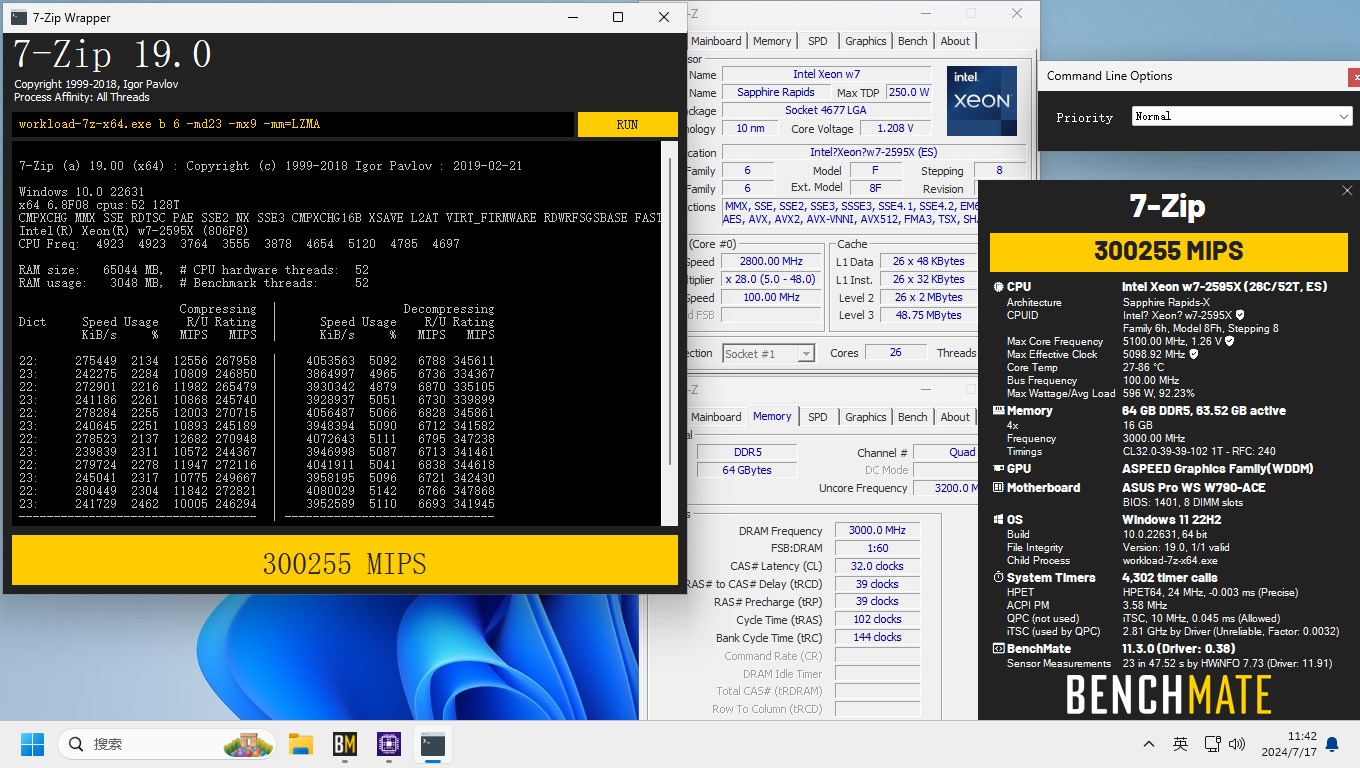
Task: Click the 7-Zip Wrapper title bar icon
Action: click(19, 17)
